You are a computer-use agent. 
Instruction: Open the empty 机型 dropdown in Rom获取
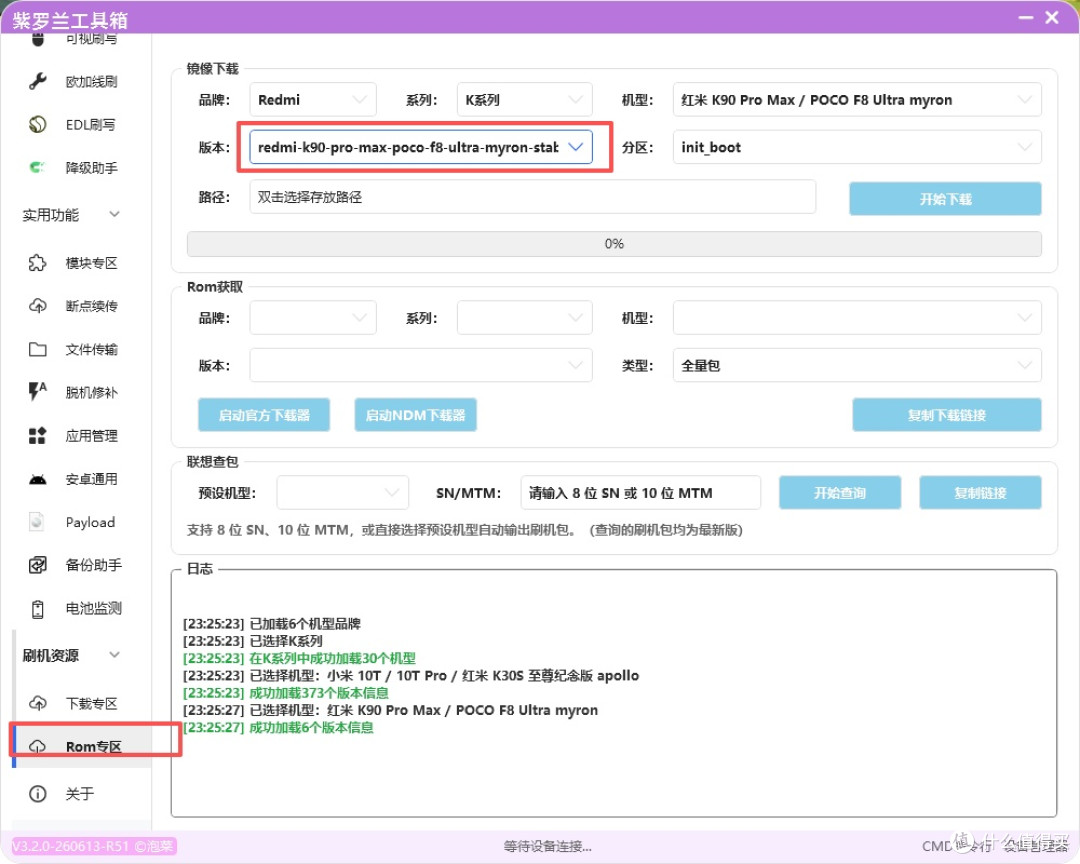point(857,318)
